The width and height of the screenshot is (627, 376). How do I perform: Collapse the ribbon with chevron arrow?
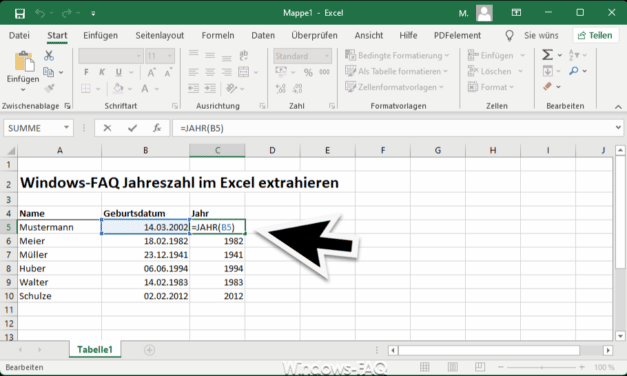tap(618, 107)
